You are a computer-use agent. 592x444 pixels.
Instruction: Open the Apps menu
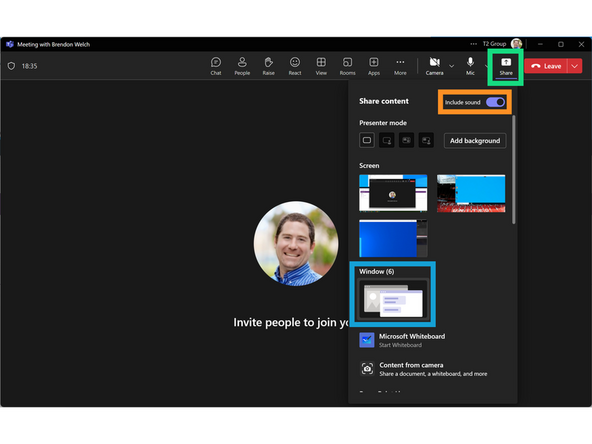click(374, 66)
